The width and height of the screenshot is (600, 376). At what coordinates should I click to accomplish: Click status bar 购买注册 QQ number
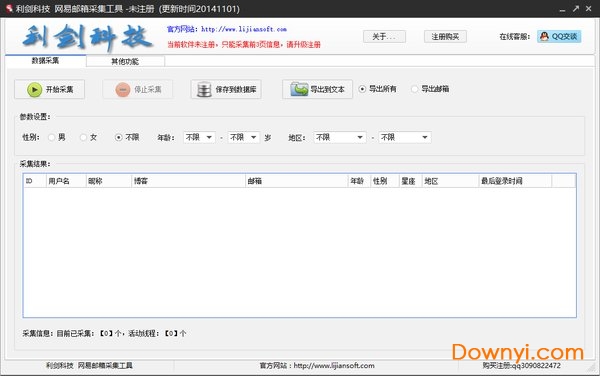coord(521,366)
